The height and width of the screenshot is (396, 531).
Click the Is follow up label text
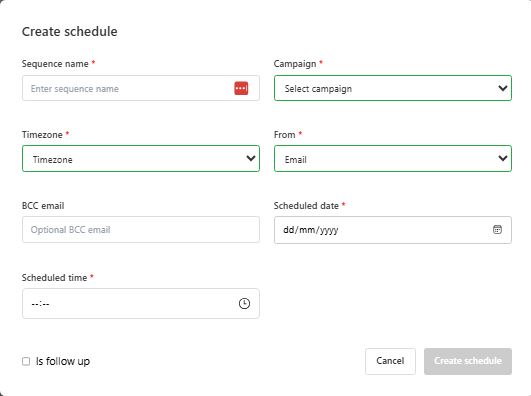(63, 361)
